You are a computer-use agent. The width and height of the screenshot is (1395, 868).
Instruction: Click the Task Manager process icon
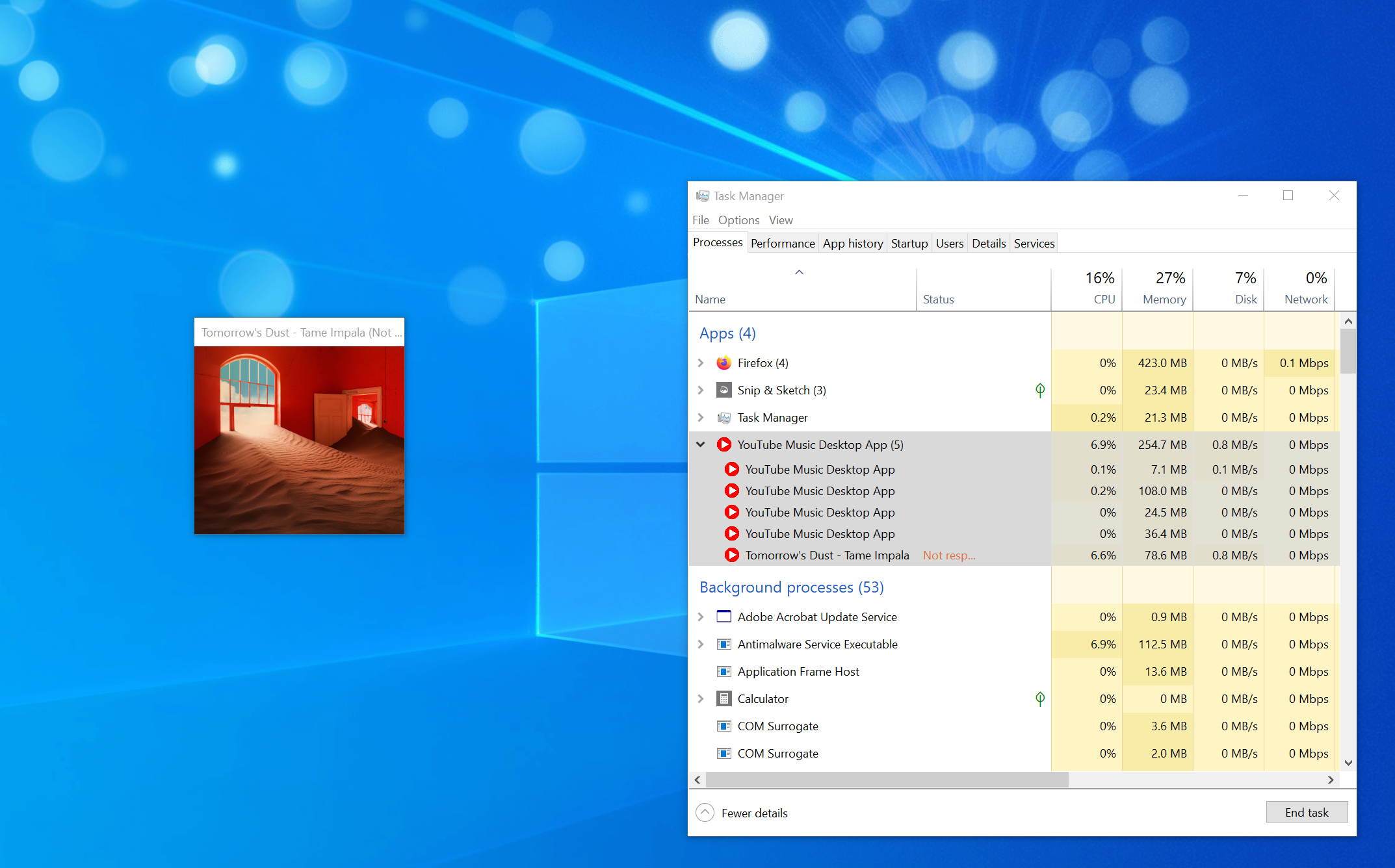pyautogui.click(x=724, y=418)
